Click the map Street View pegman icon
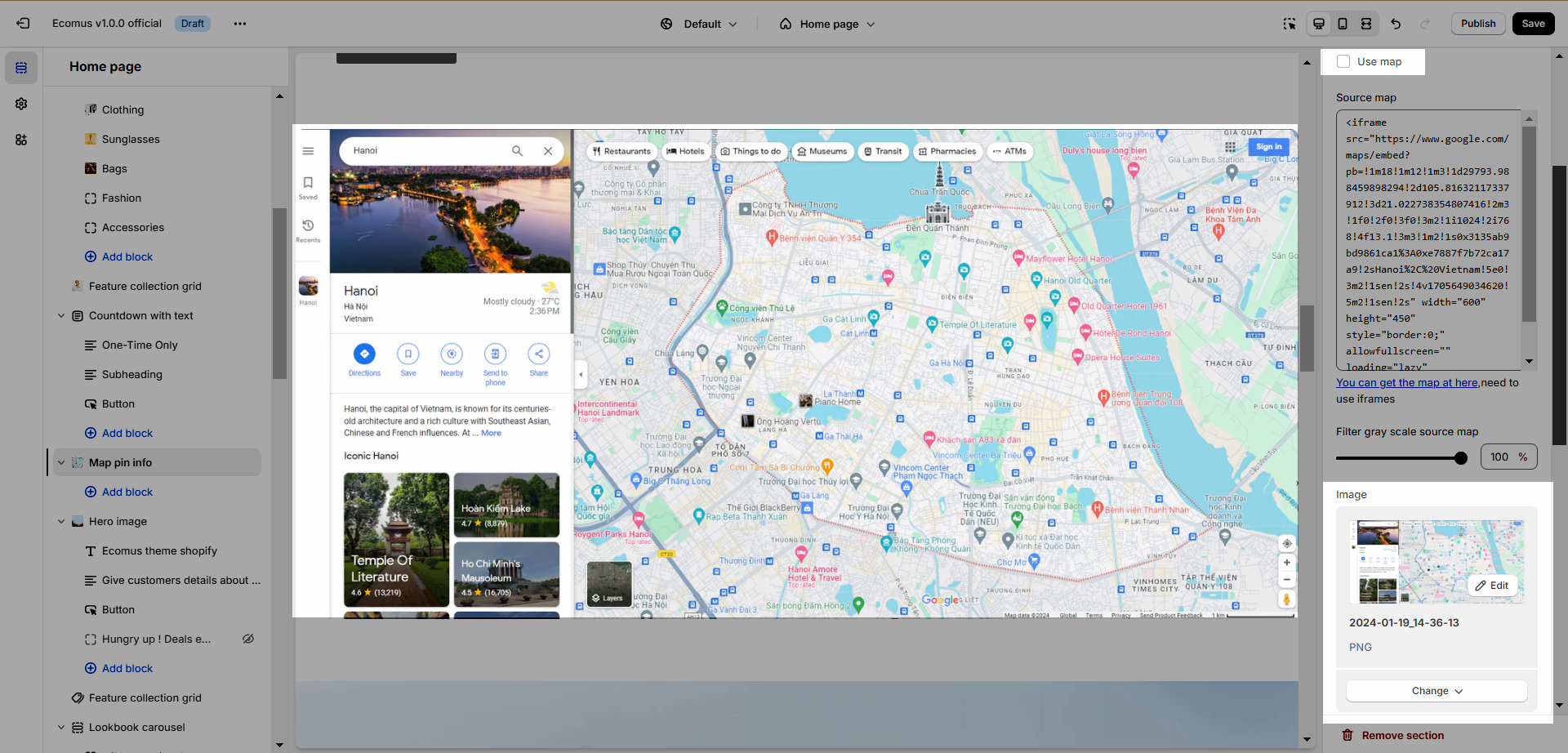 coord(1286,599)
